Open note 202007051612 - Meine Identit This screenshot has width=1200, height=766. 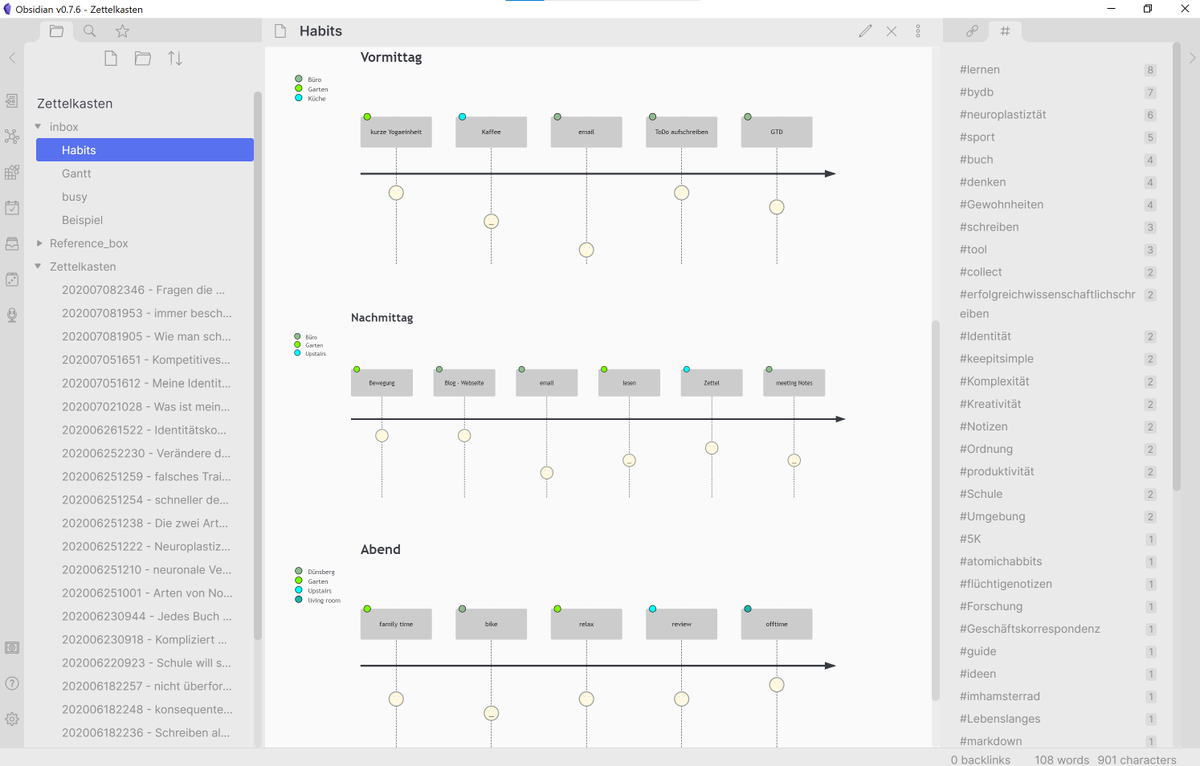[x=145, y=383]
